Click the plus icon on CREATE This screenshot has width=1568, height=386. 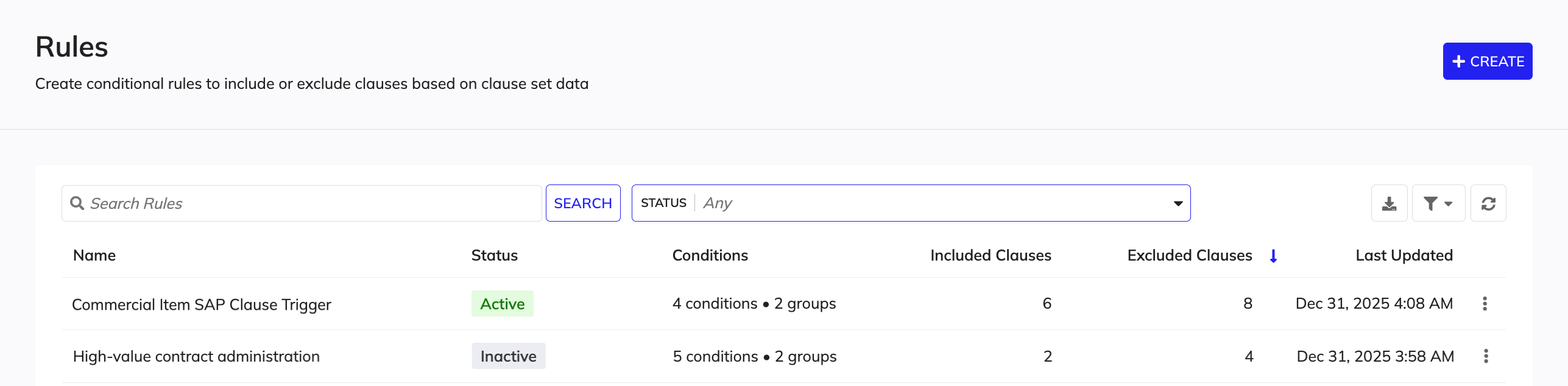coord(1458,61)
